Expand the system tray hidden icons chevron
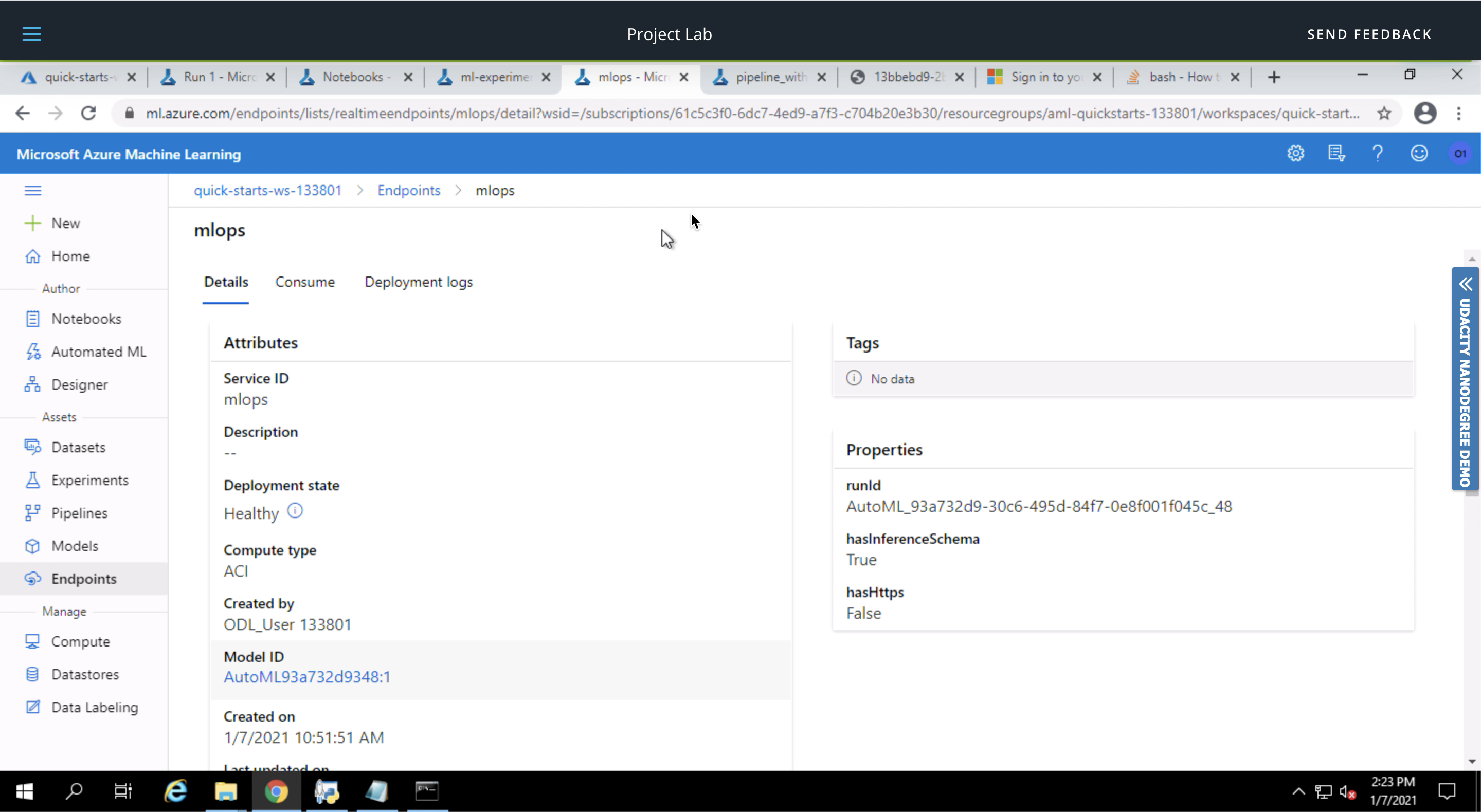This screenshot has height=812, width=1481. point(1298,792)
